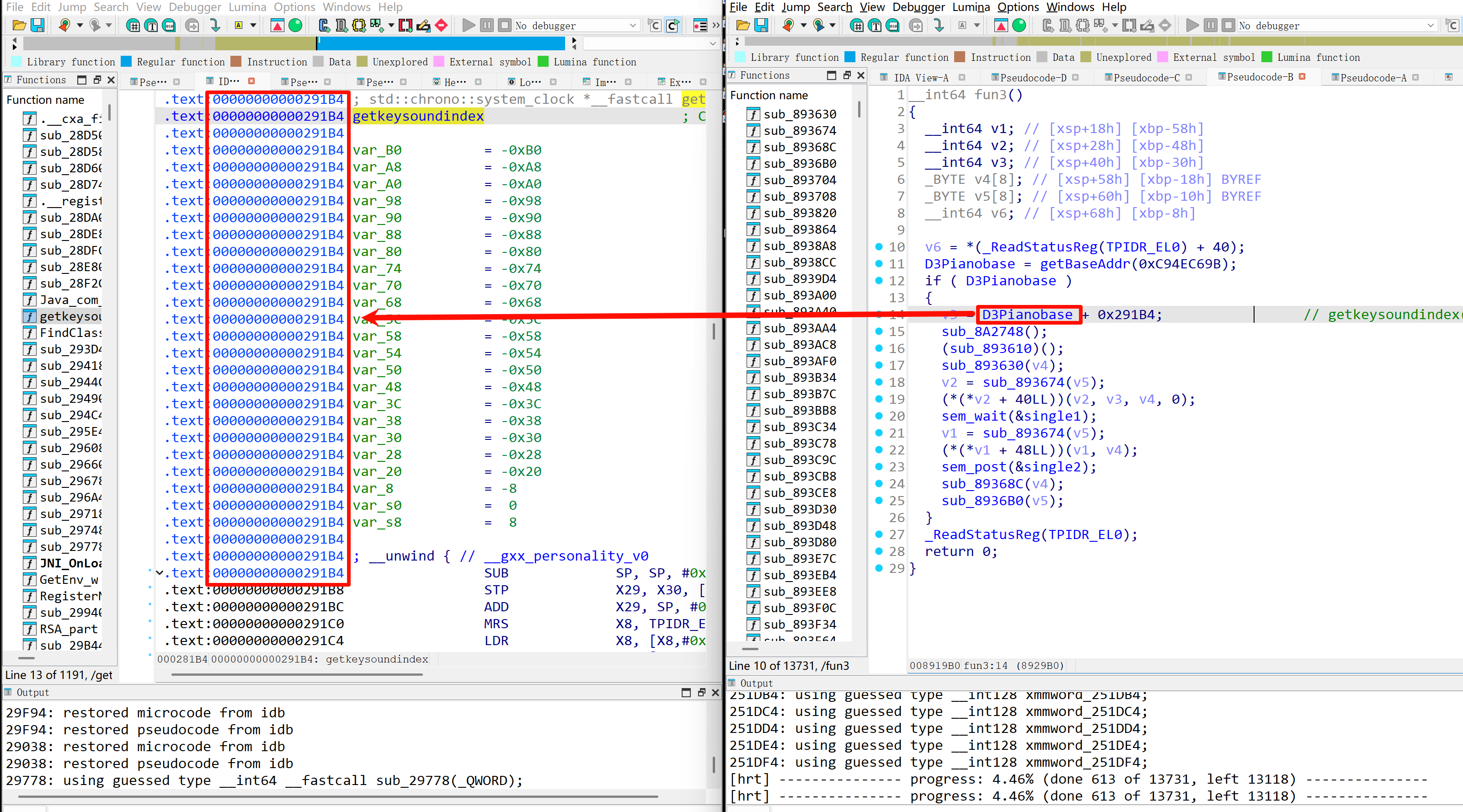This screenshot has width=1463, height=812.
Task: Click hex '#' view icon in left toolbar
Action: [x=133, y=26]
